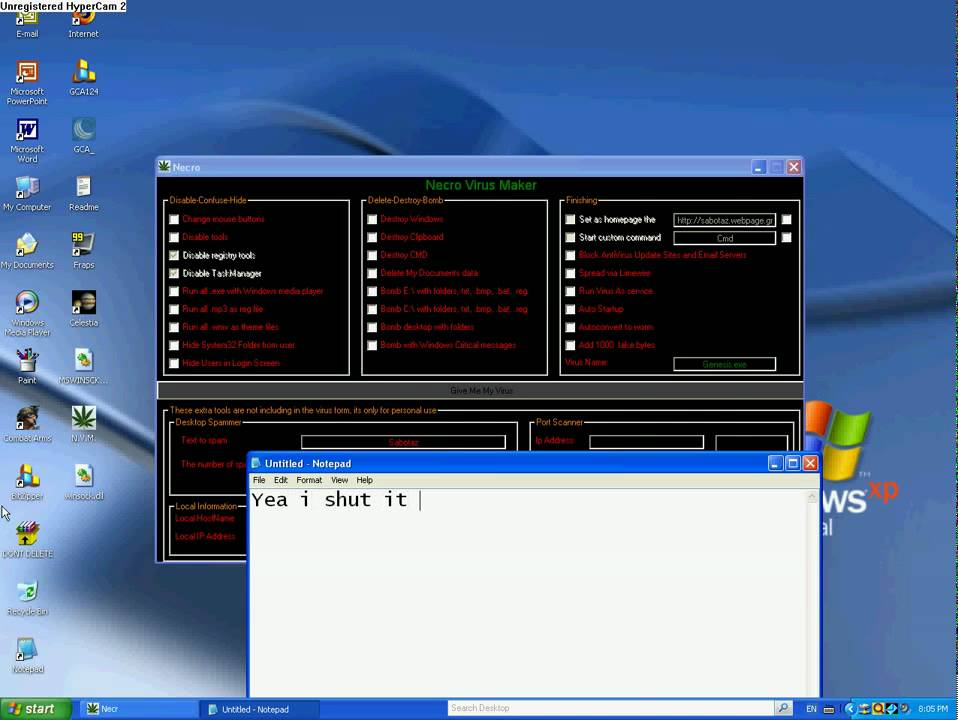This screenshot has width=958, height=720.
Task: Open the Paint desktop icon
Action: 27,366
